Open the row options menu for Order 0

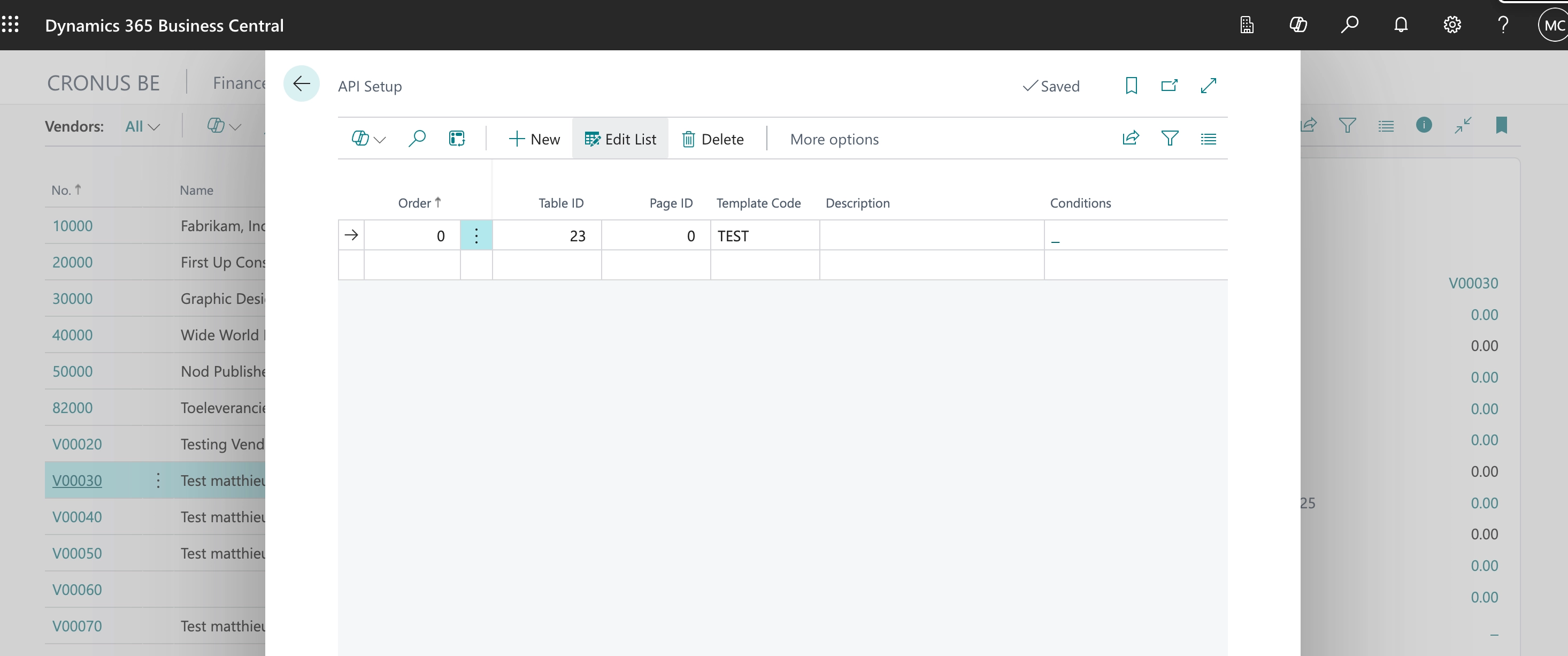476,236
